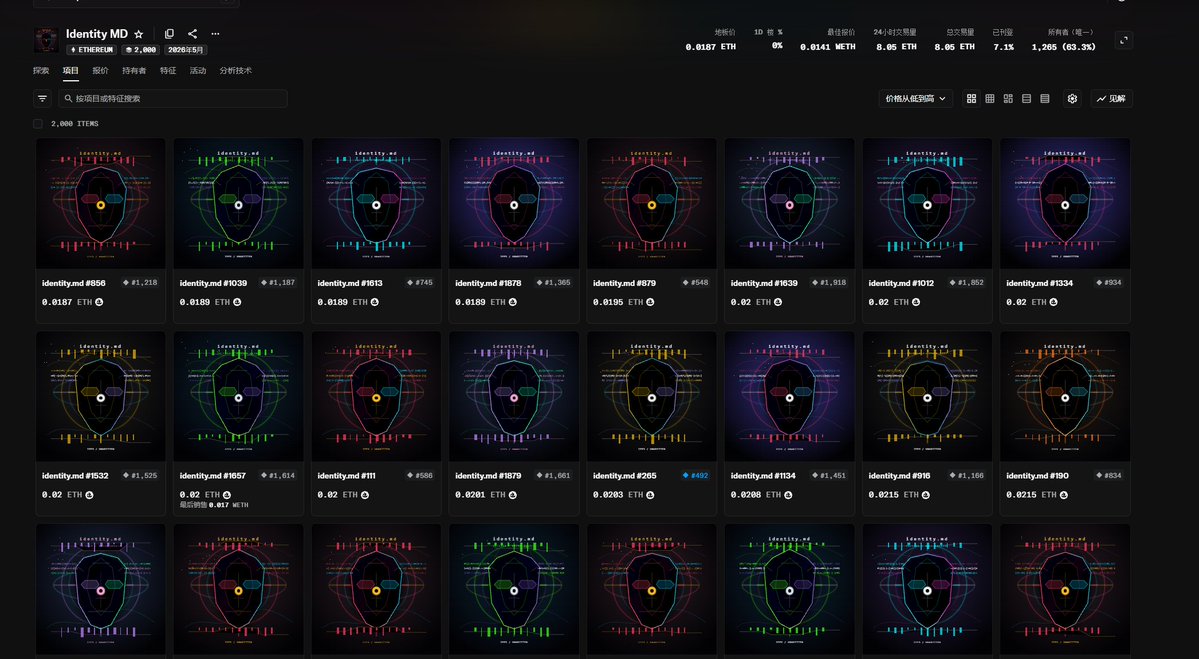The height and width of the screenshot is (659, 1199).
Task: Open the 分析技术 tab
Action: pos(236,70)
